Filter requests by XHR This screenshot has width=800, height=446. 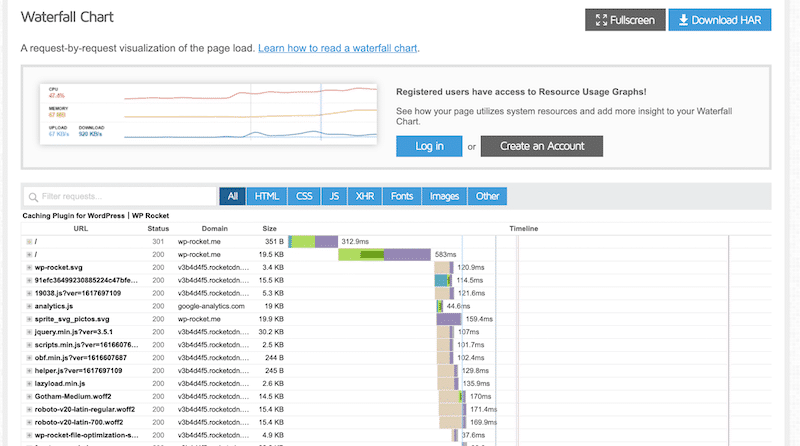tap(365, 196)
